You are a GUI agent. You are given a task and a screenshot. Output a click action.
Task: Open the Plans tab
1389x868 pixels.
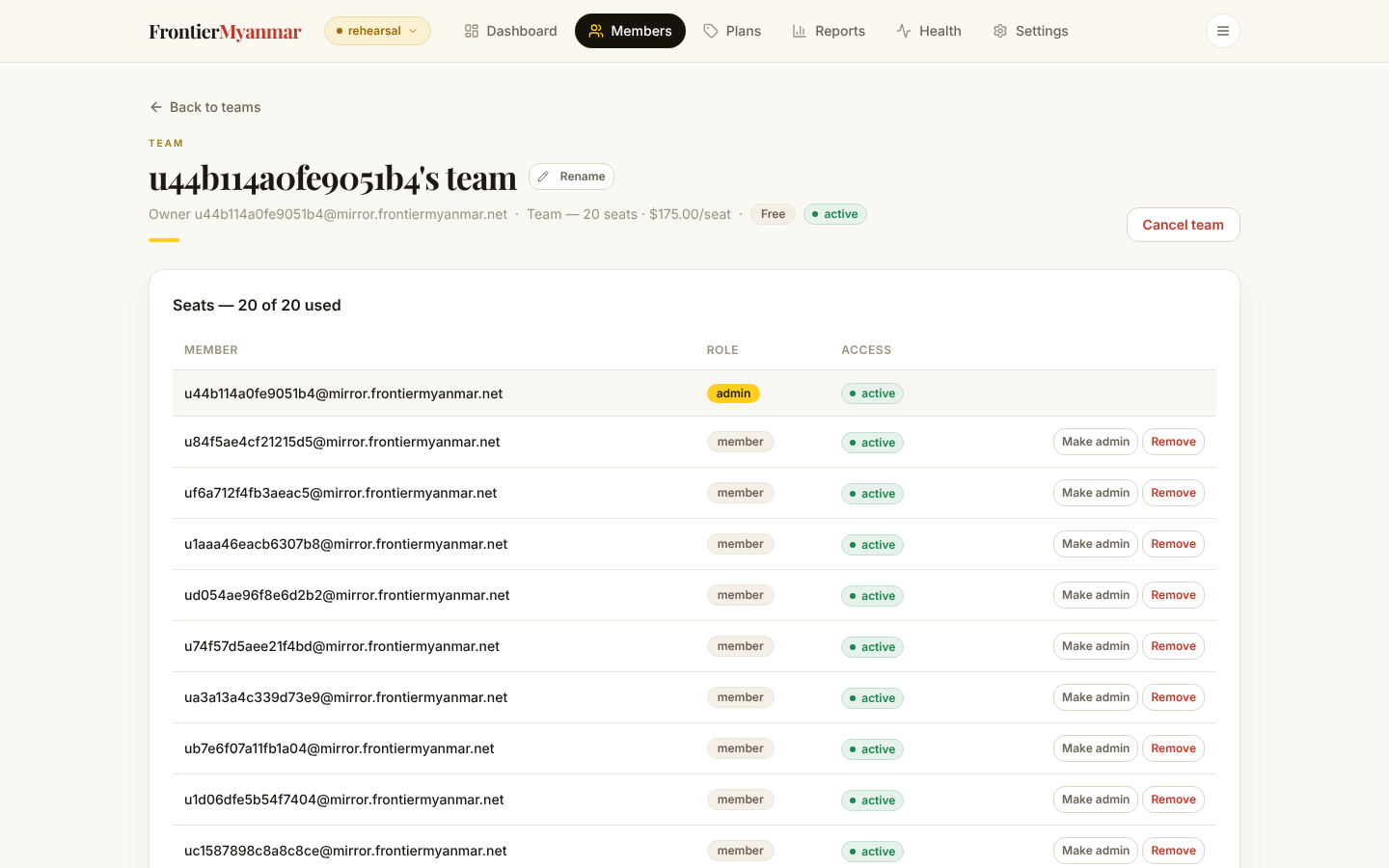732,31
